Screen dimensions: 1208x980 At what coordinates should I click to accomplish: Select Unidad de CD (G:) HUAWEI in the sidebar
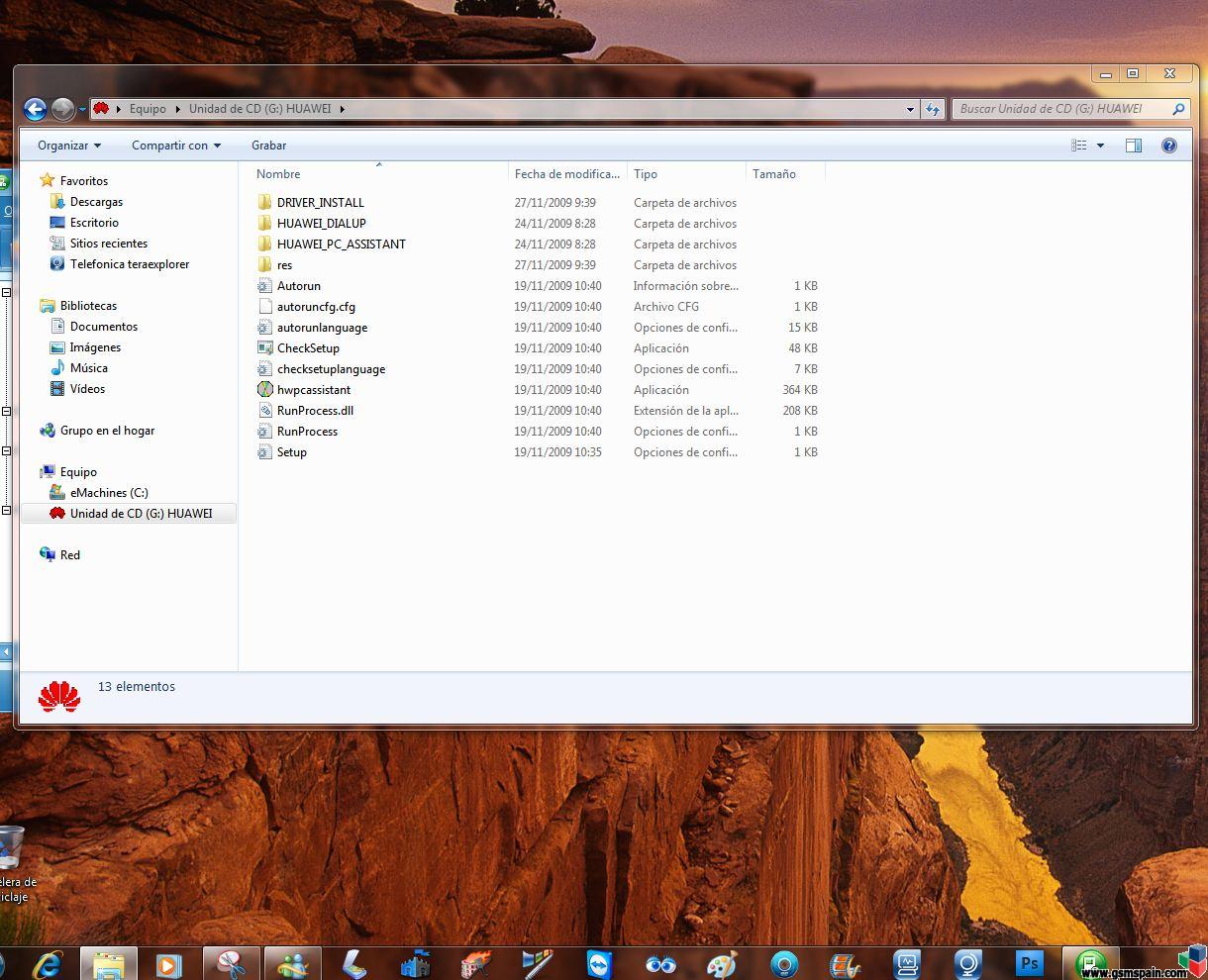point(141,514)
